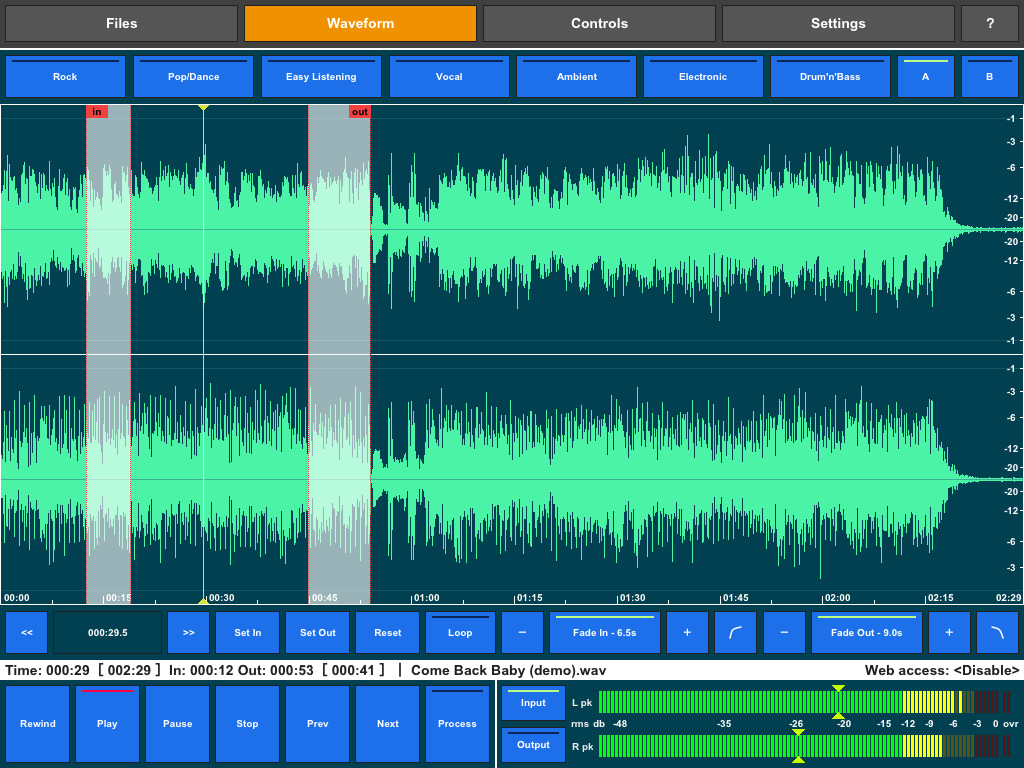Select the Rock preset

coord(65,76)
